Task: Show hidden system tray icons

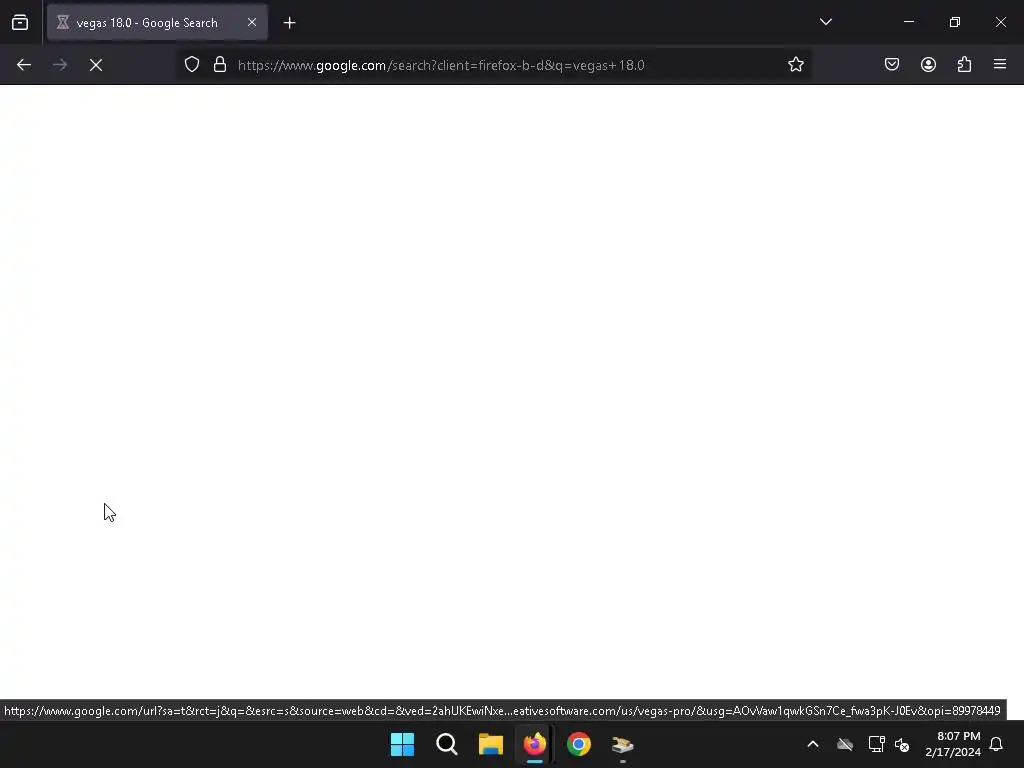Action: 813,744
